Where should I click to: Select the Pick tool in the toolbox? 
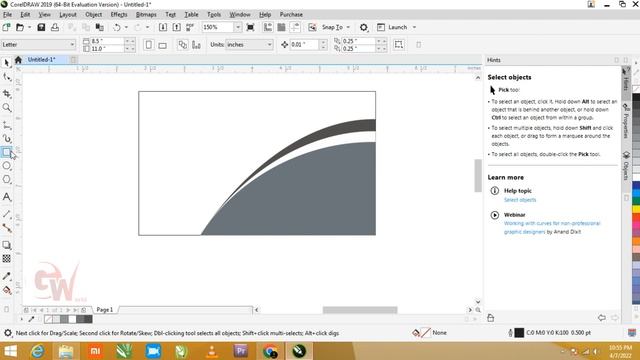pyautogui.click(x=7, y=62)
